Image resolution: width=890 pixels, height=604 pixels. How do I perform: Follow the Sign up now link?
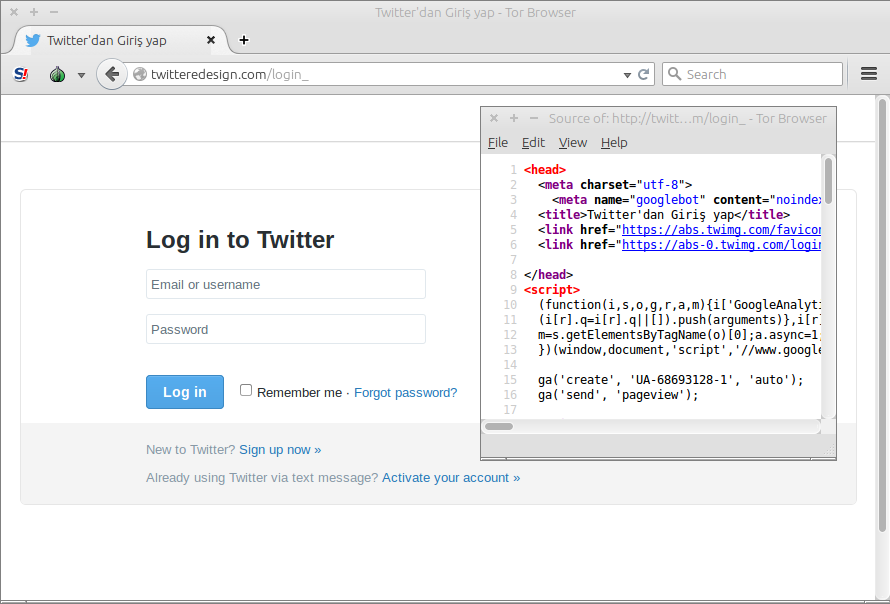click(x=280, y=450)
